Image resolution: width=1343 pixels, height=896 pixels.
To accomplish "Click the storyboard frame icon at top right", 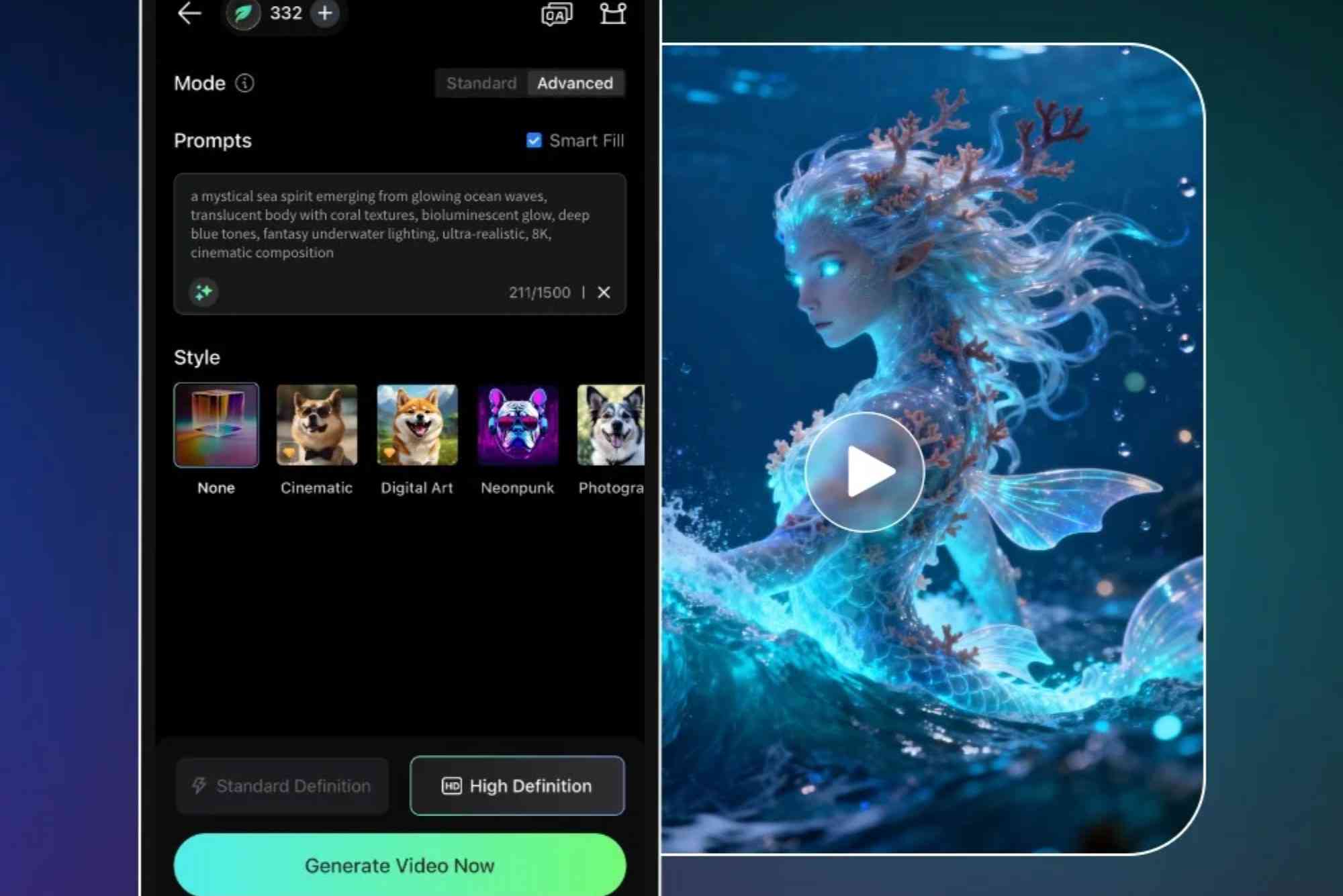I will click(612, 13).
